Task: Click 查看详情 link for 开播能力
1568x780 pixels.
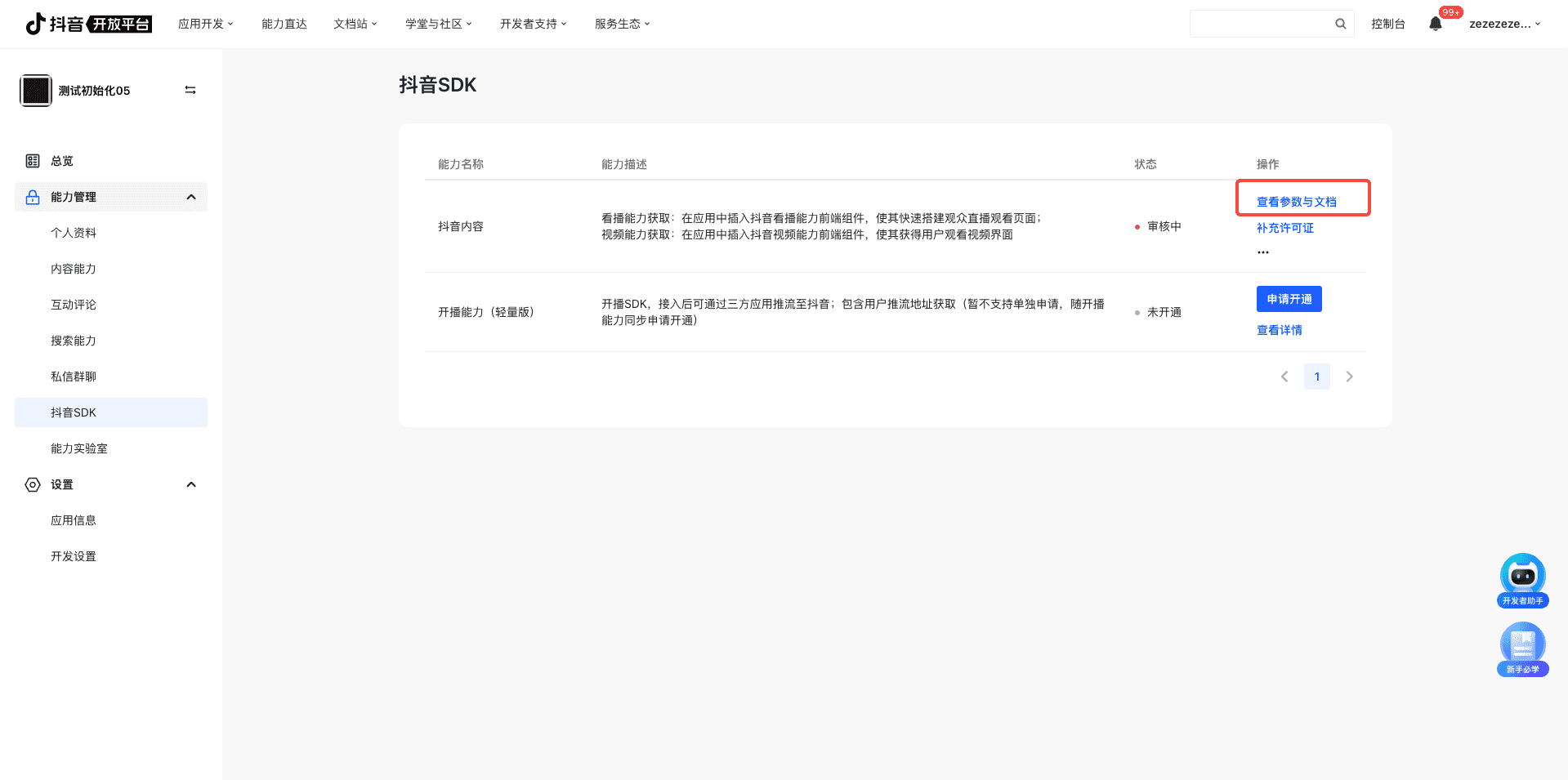Action: click(x=1280, y=330)
